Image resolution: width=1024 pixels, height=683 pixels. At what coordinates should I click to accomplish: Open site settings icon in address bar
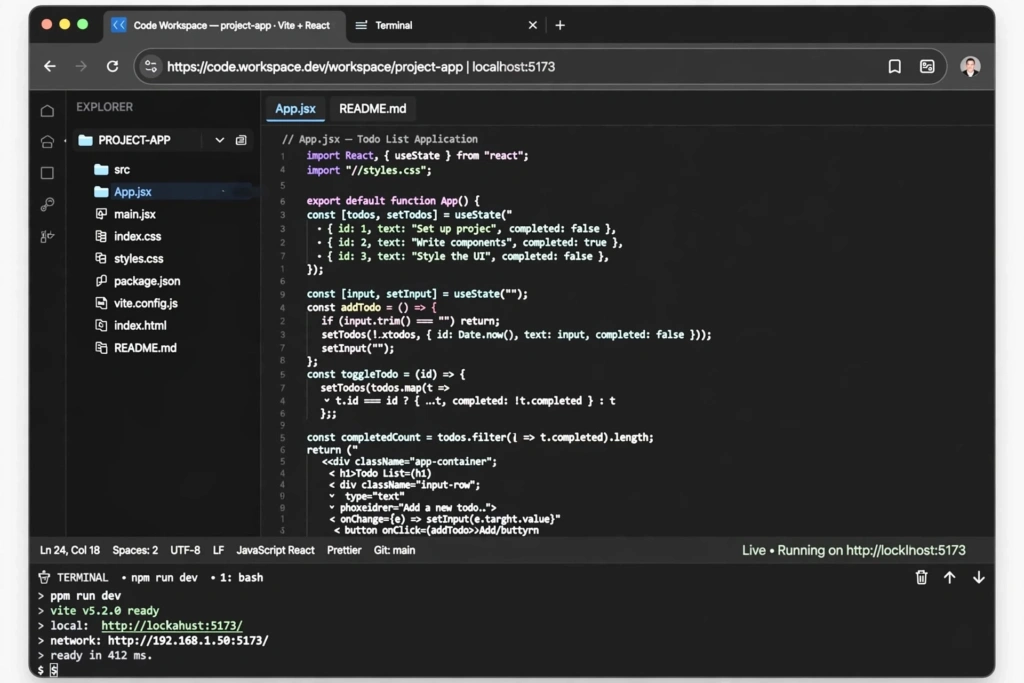tap(151, 66)
